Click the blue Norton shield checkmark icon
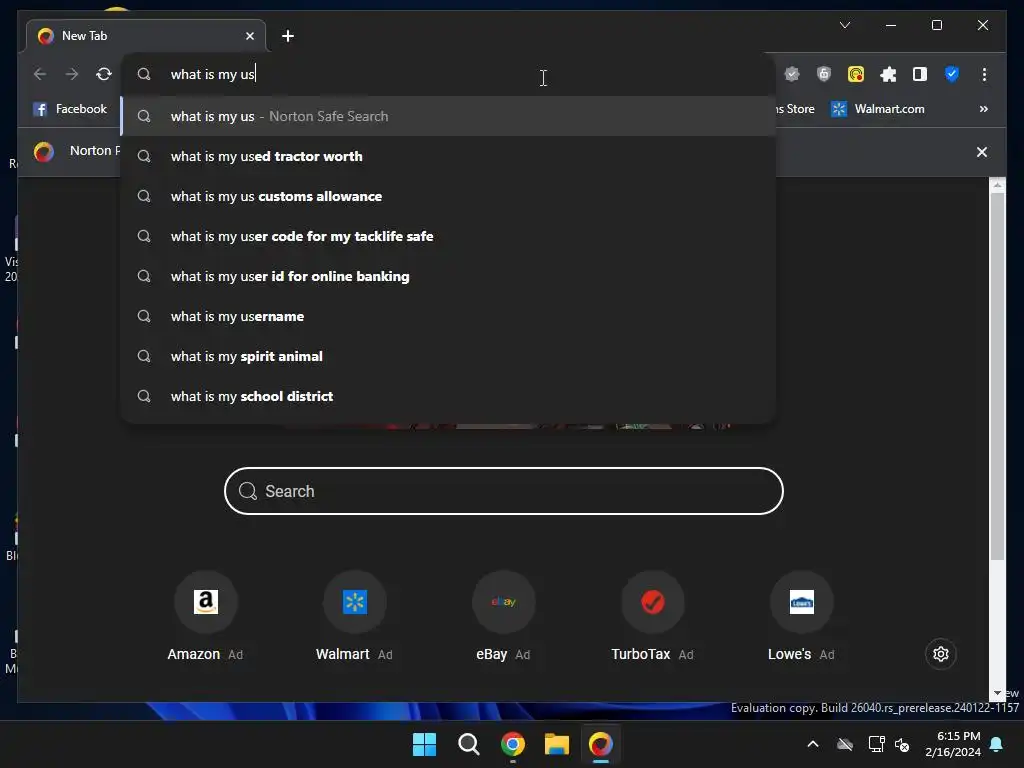Viewport: 1024px width, 768px height. pyautogui.click(x=952, y=74)
